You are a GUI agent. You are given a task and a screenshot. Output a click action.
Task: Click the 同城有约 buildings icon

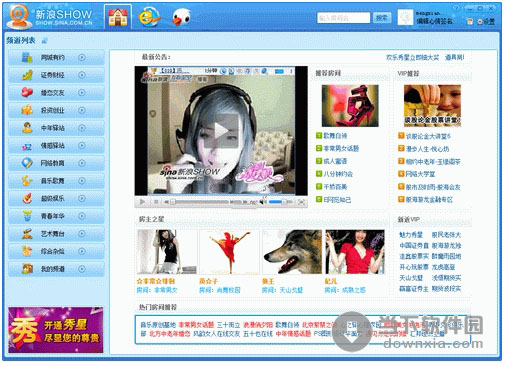[27, 57]
